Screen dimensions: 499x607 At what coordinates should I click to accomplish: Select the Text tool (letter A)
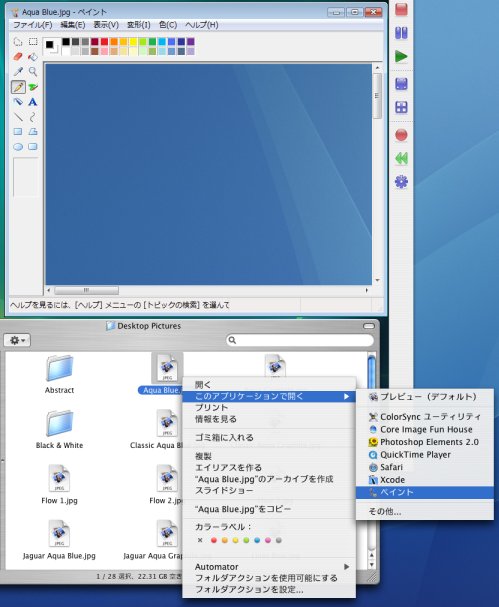coord(33,102)
